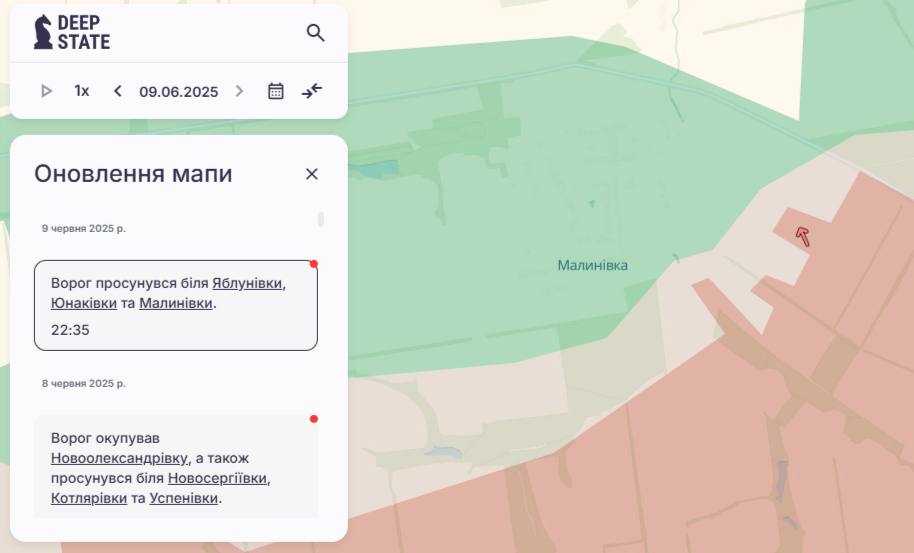Select the date 09.06.2025 field
The image size is (914, 553).
tap(178, 91)
